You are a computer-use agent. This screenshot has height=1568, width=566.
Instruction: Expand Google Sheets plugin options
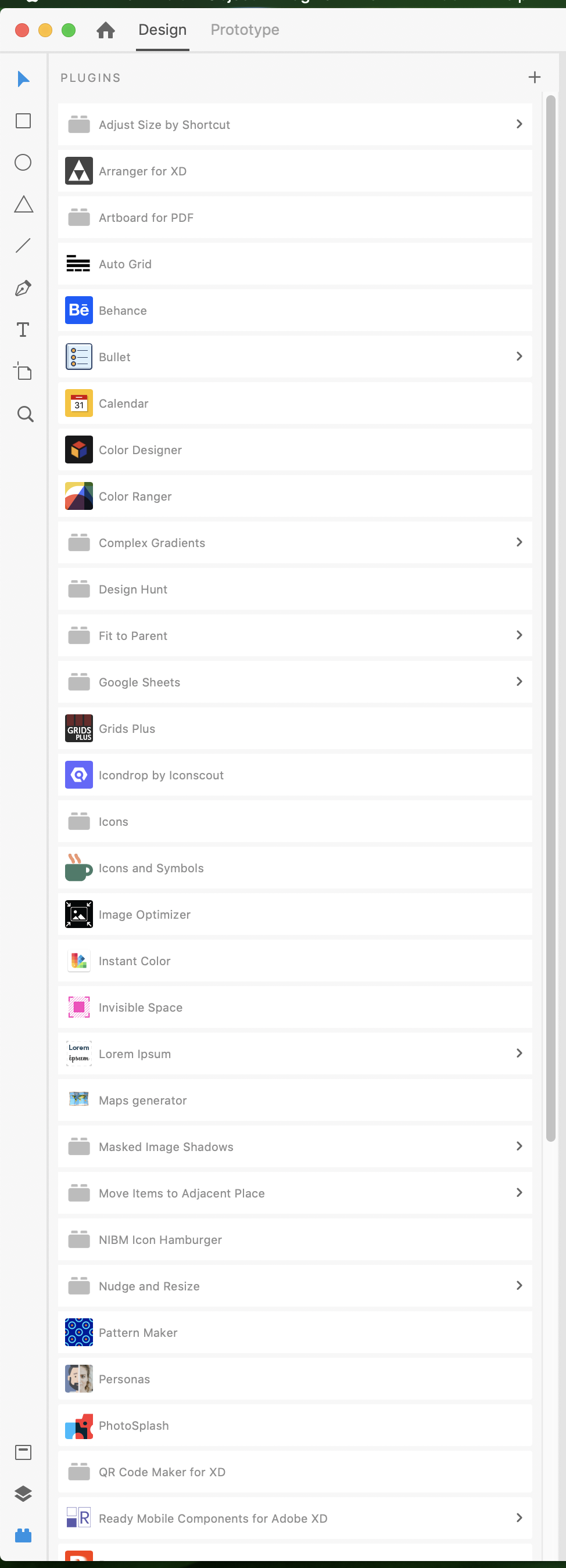(519, 682)
